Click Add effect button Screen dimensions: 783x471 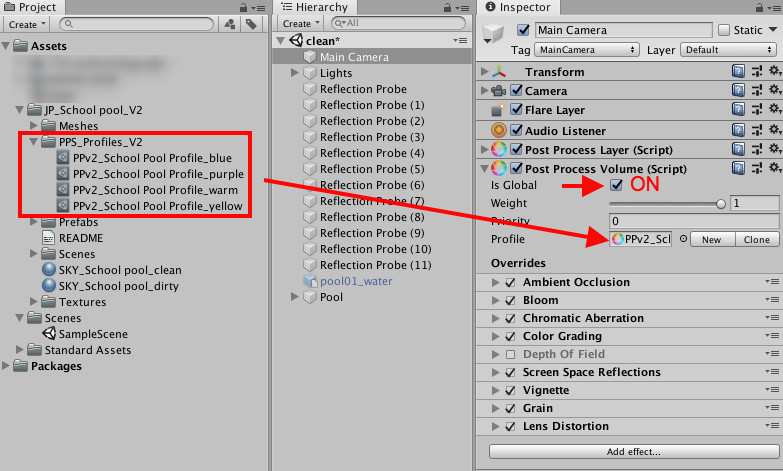click(x=634, y=452)
